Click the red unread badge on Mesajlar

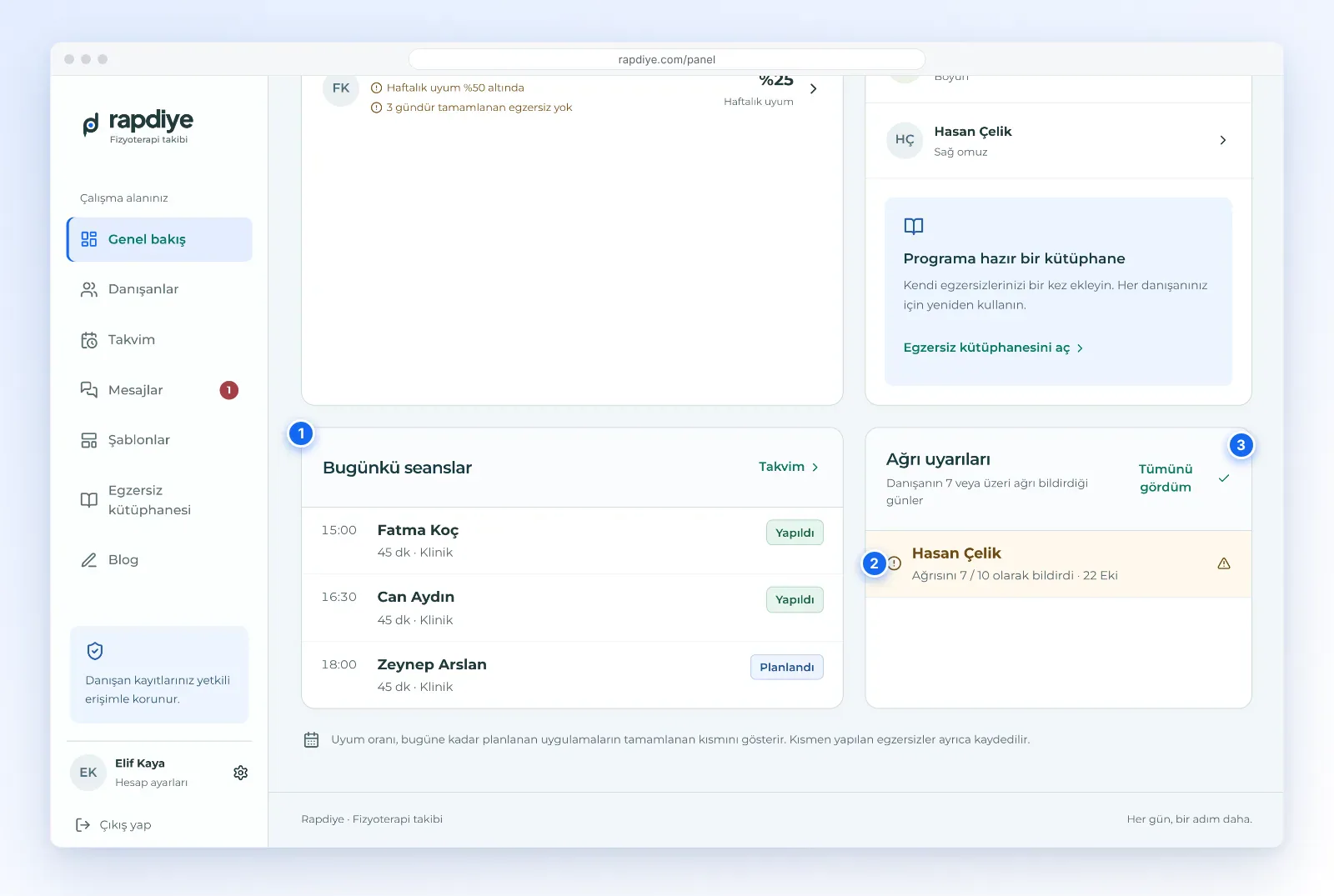[229, 390]
